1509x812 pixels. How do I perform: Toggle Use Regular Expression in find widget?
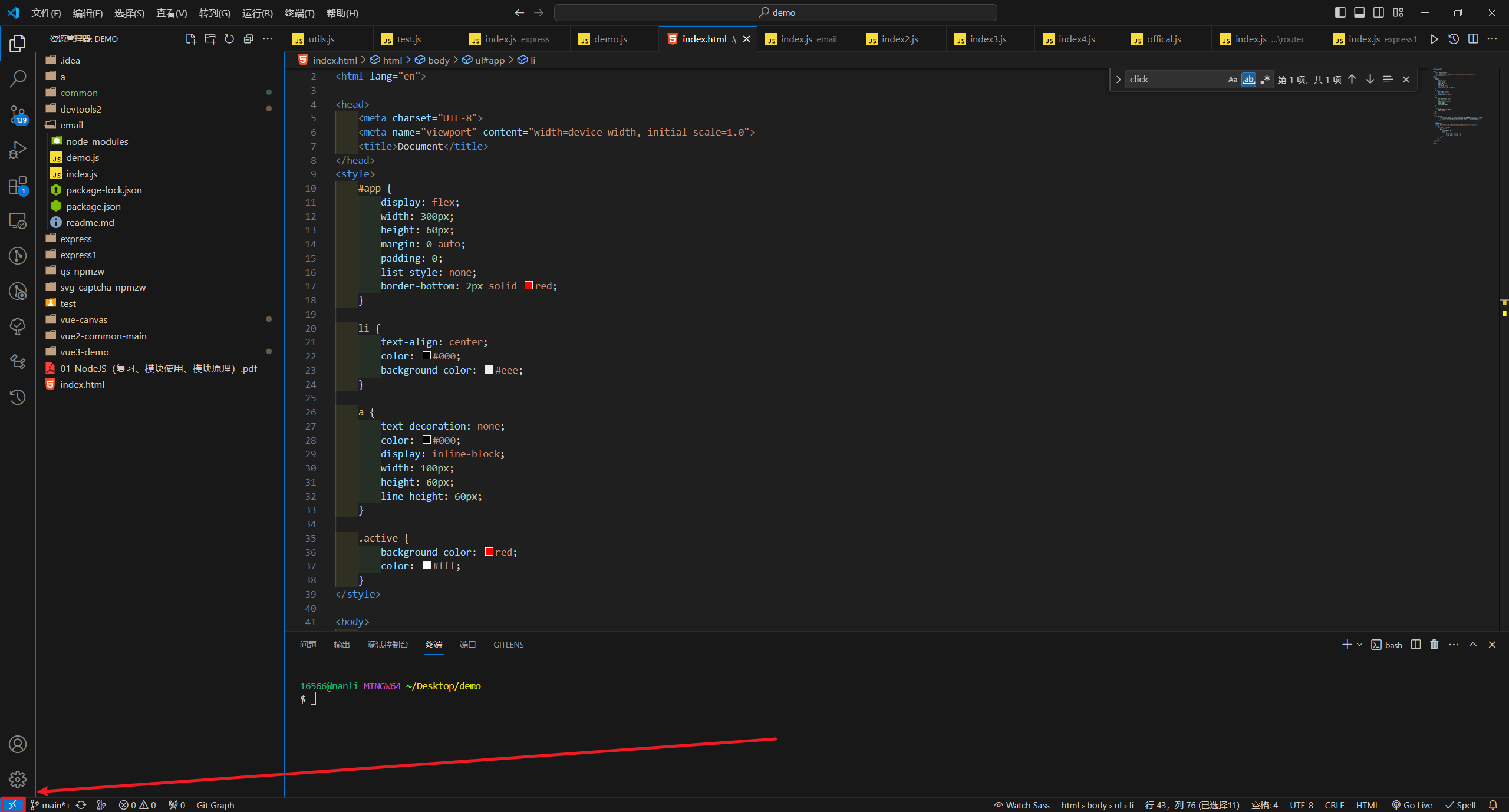click(1265, 80)
